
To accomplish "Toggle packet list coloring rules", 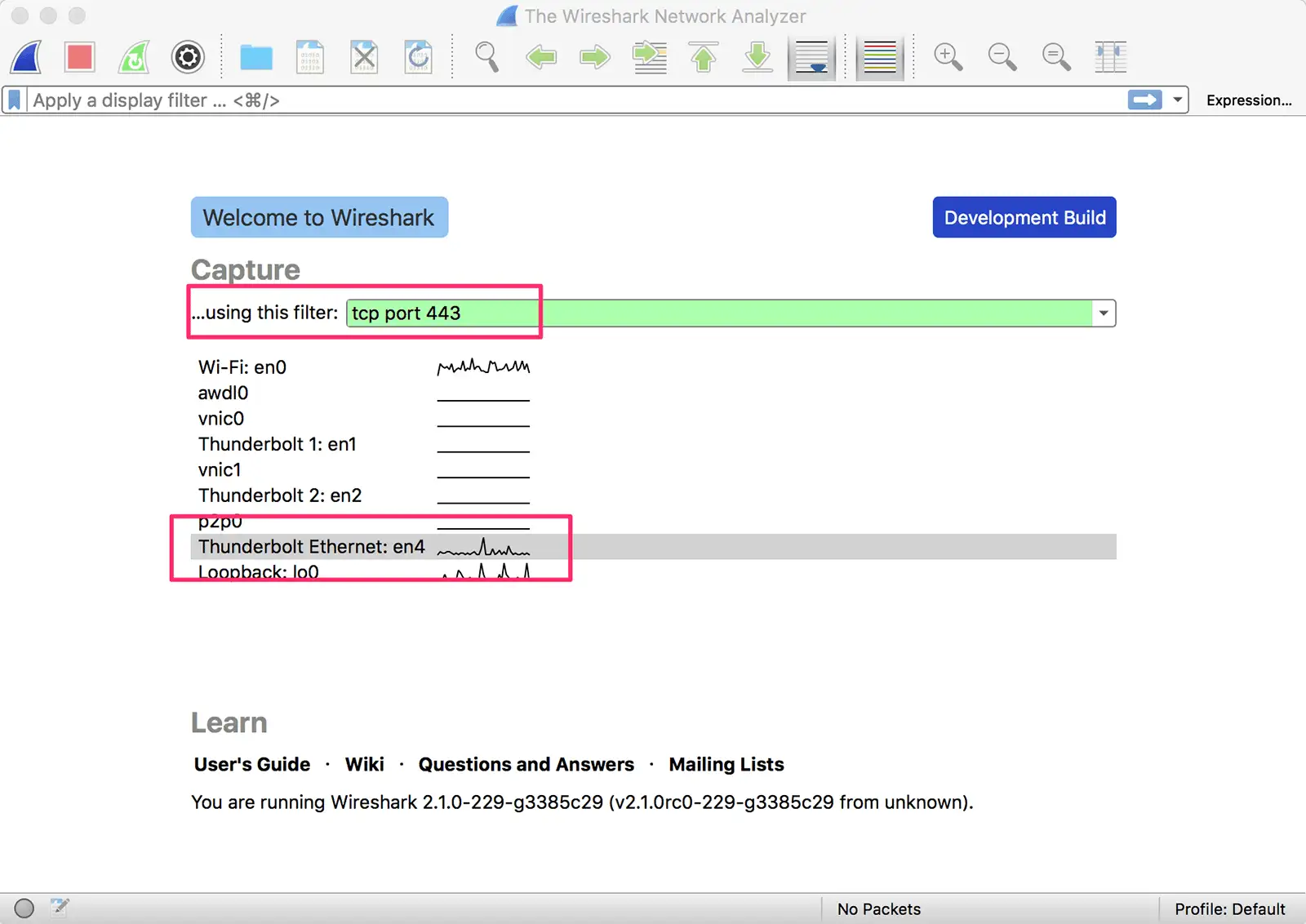I will (x=880, y=58).
